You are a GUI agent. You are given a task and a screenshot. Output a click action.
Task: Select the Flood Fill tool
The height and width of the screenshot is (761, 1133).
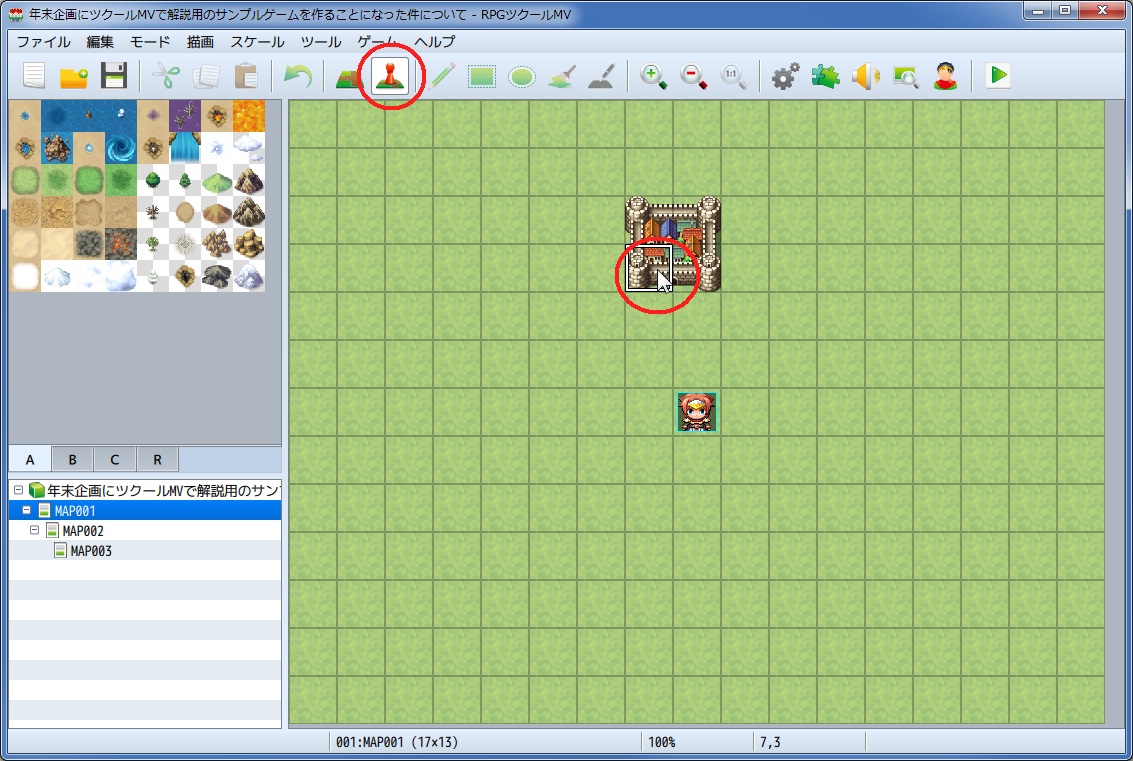coord(562,76)
